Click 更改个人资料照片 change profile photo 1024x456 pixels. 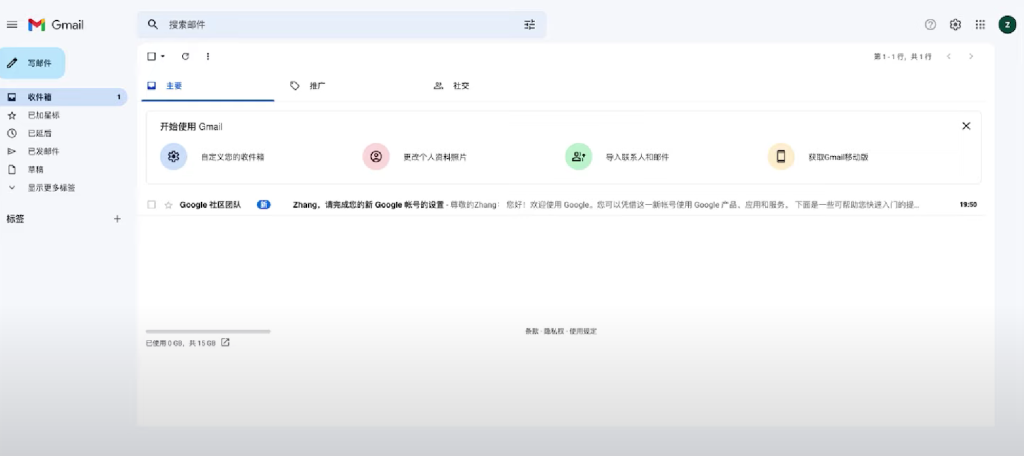point(435,157)
